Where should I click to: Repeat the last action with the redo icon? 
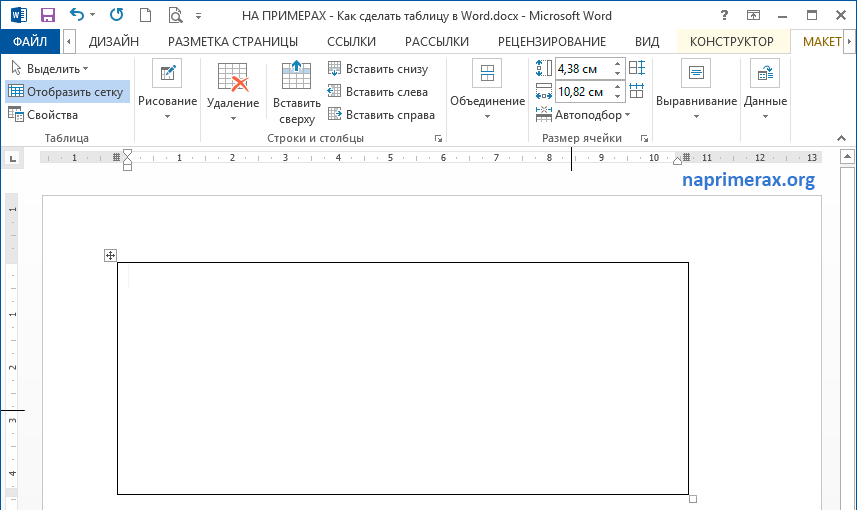coord(116,15)
